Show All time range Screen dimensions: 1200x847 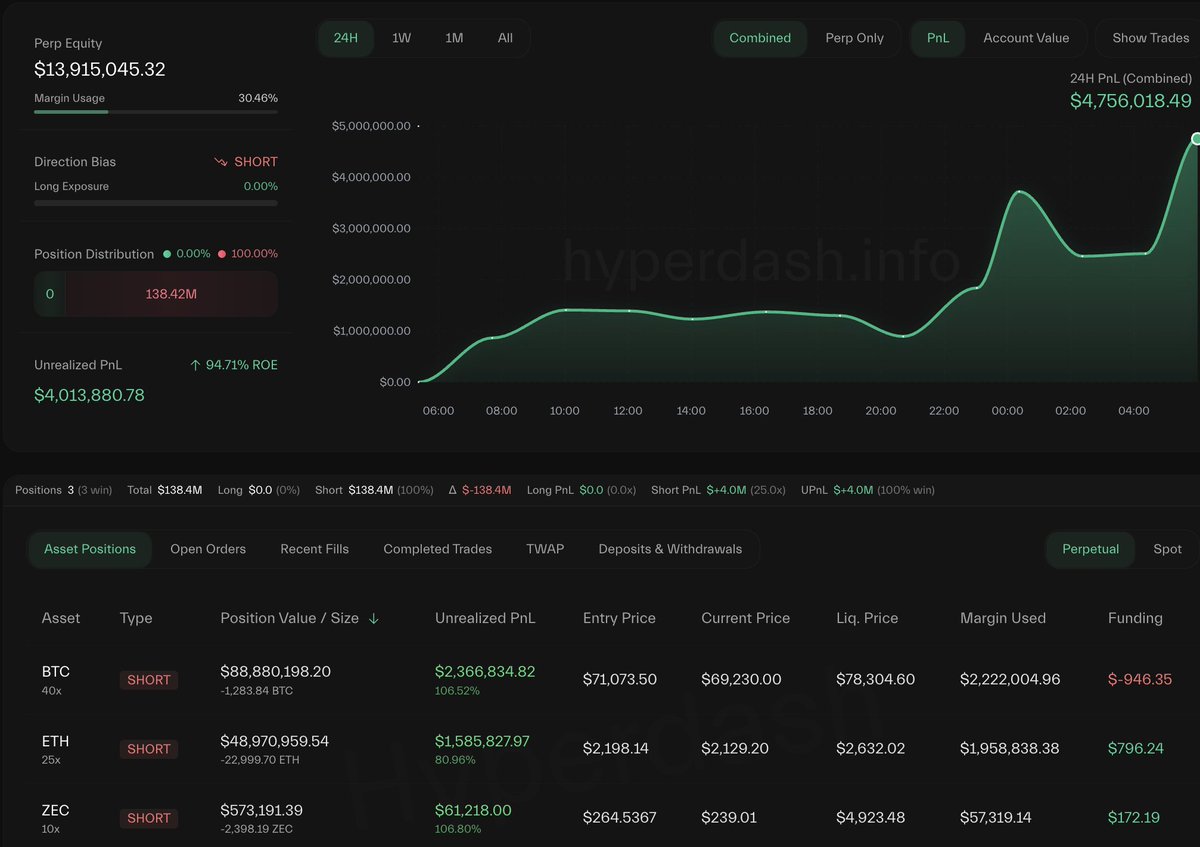505,38
